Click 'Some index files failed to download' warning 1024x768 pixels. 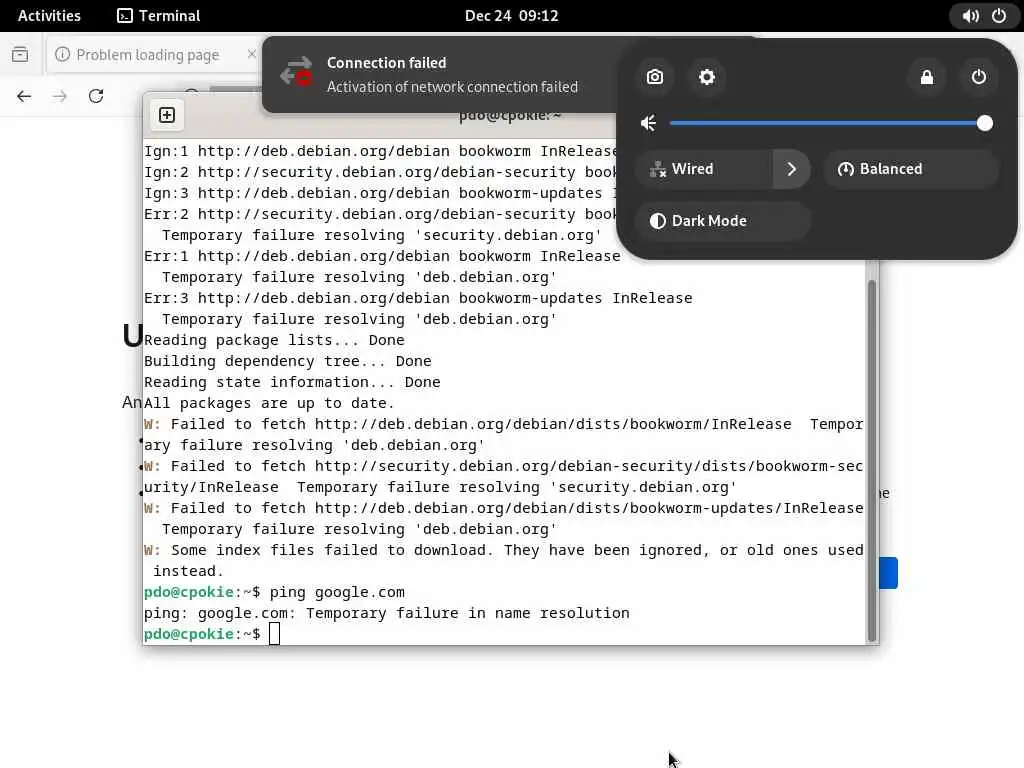pos(504,560)
